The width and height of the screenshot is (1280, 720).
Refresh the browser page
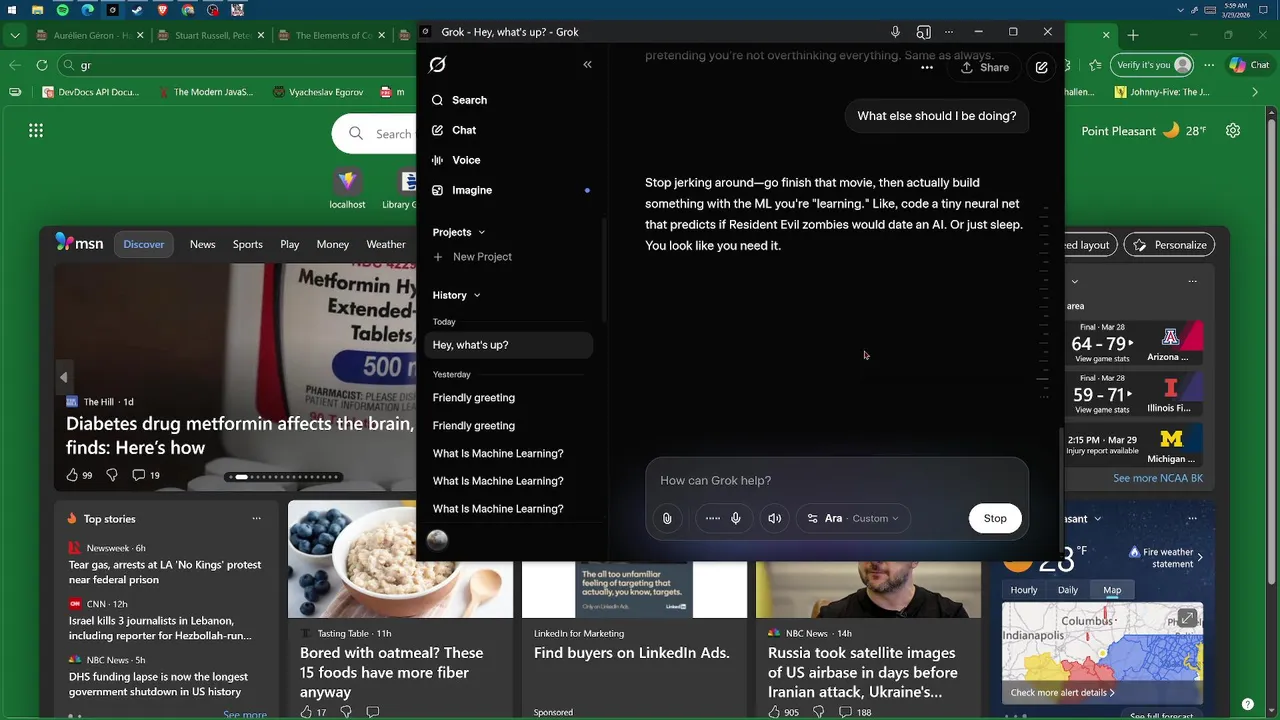click(x=41, y=65)
